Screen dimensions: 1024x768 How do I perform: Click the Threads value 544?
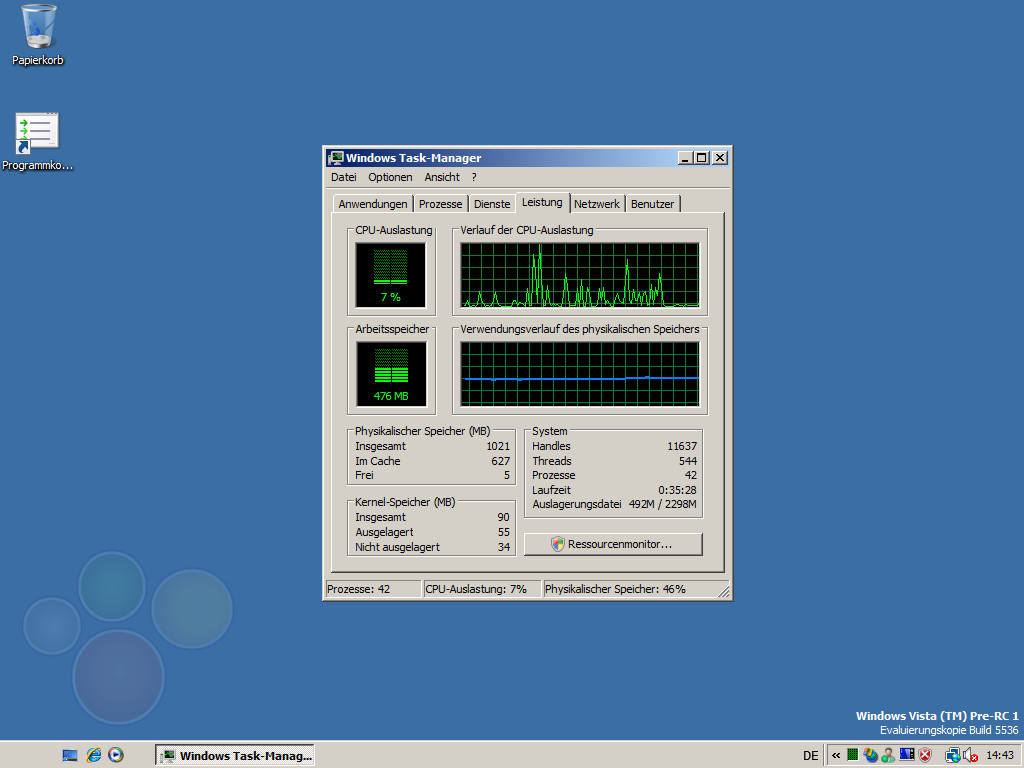(x=688, y=461)
